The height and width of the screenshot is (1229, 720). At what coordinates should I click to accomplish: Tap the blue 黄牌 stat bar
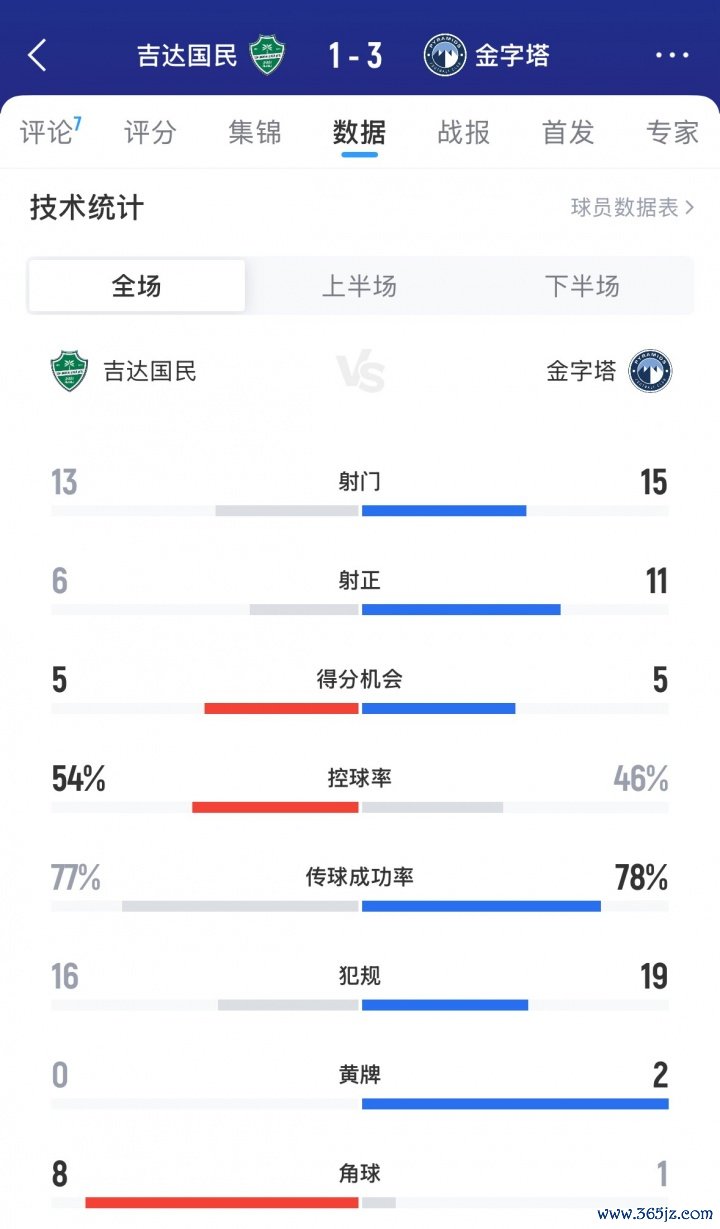(x=515, y=1104)
